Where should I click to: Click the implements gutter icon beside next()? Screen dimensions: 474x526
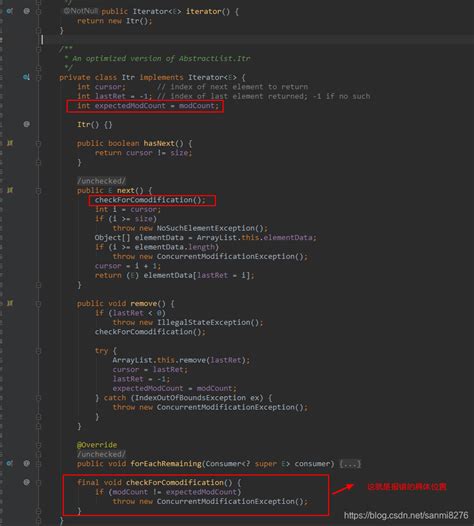10,190
